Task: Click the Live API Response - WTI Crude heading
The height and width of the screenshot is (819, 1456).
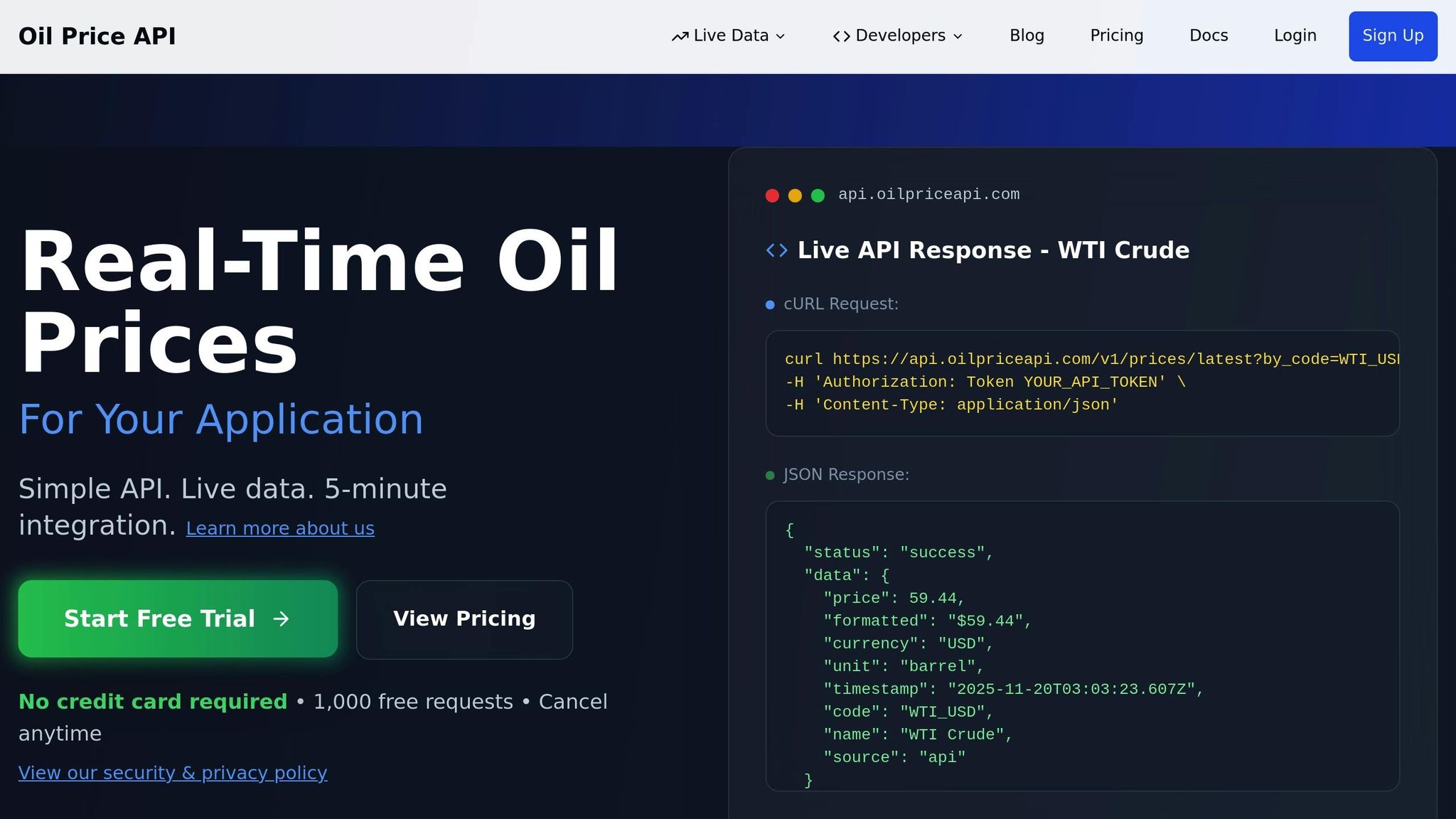Action: coord(993,250)
